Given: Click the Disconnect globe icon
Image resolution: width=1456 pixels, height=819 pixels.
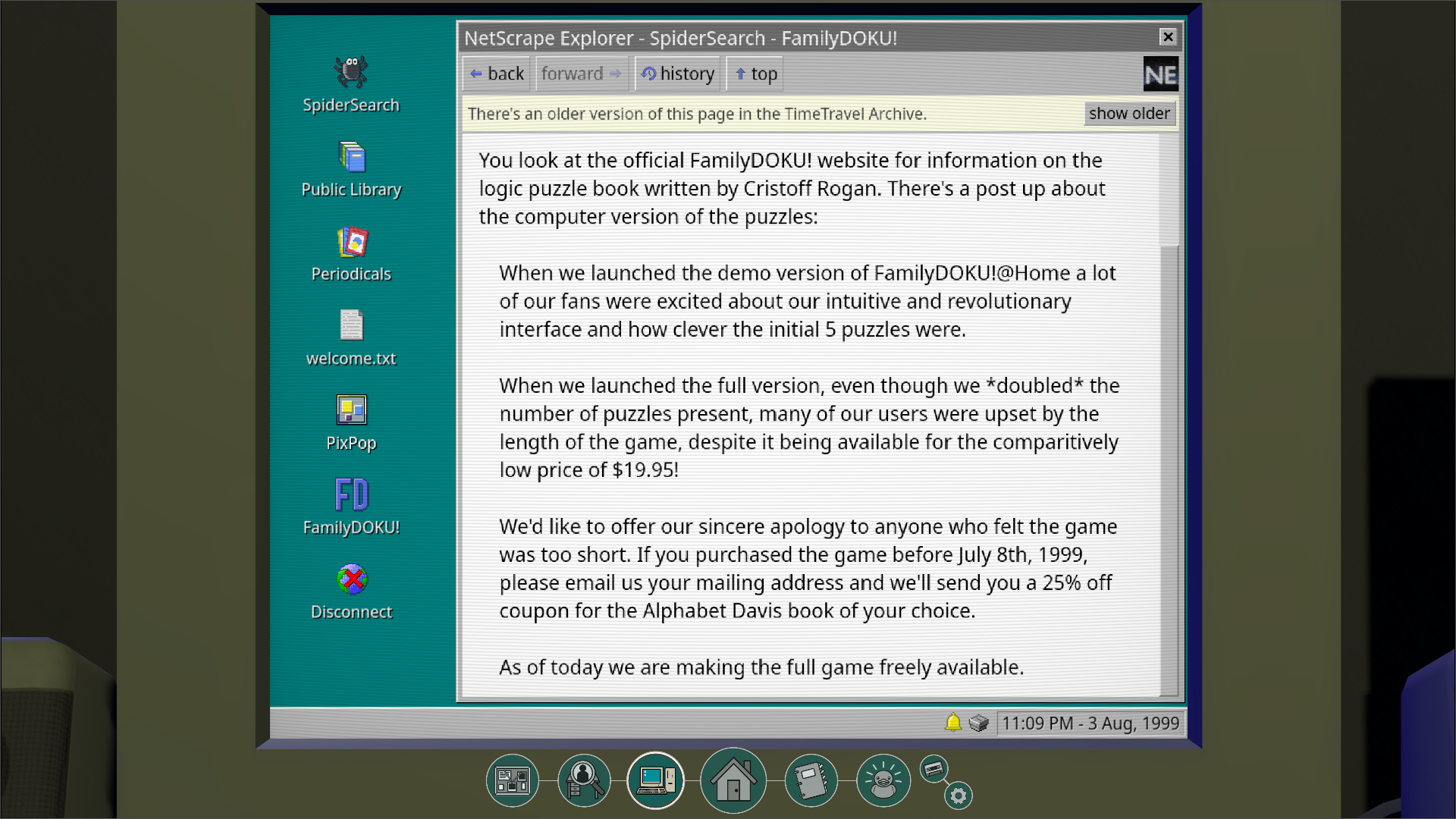Looking at the screenshot, I should pos(350,580).
